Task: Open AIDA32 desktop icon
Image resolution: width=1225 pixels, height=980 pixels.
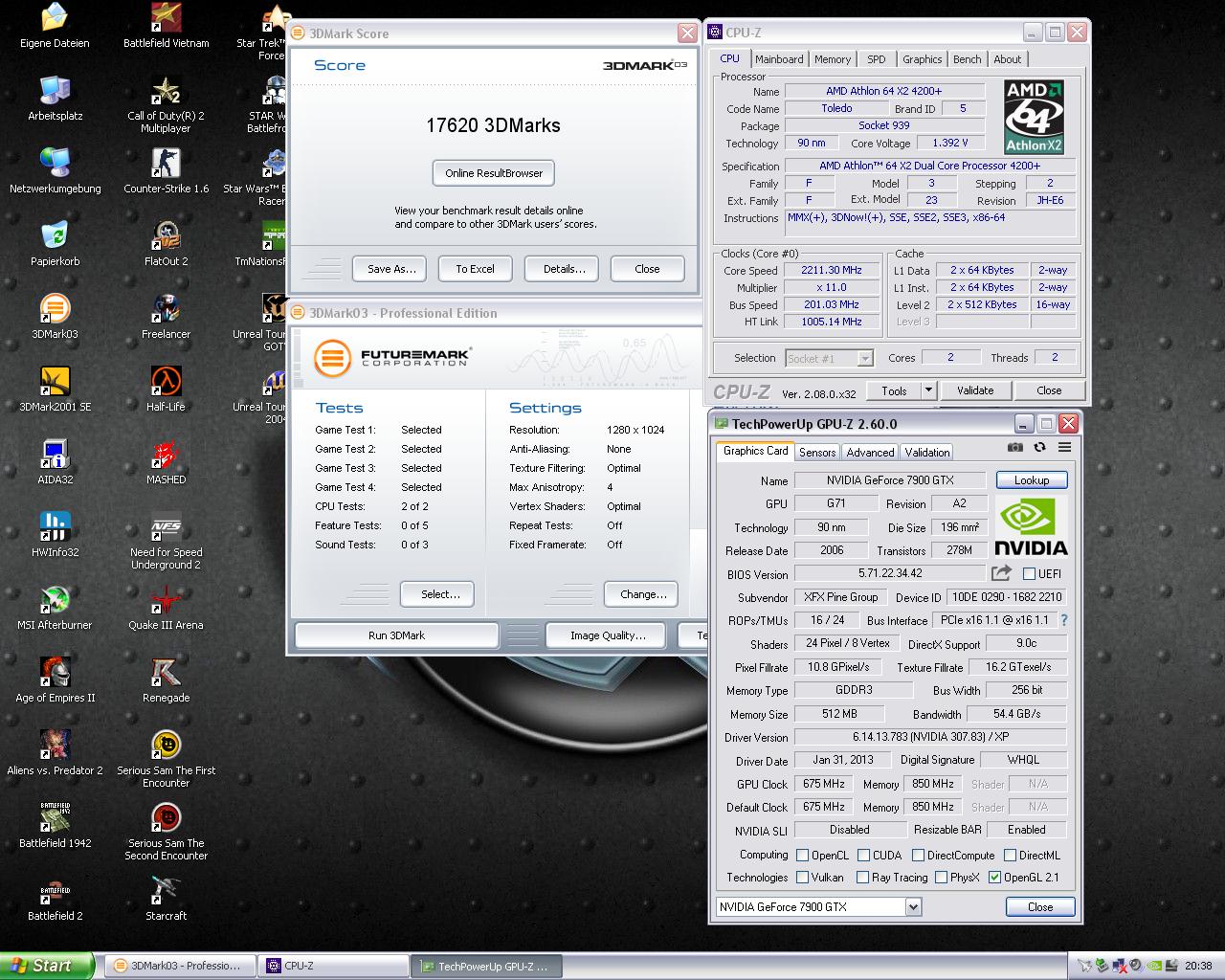Action: click(56, 463)
